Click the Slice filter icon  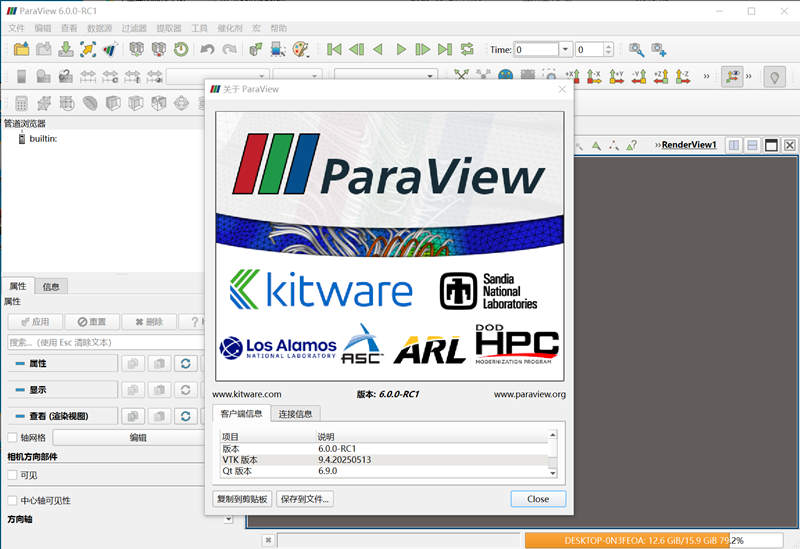click(135, 104)
